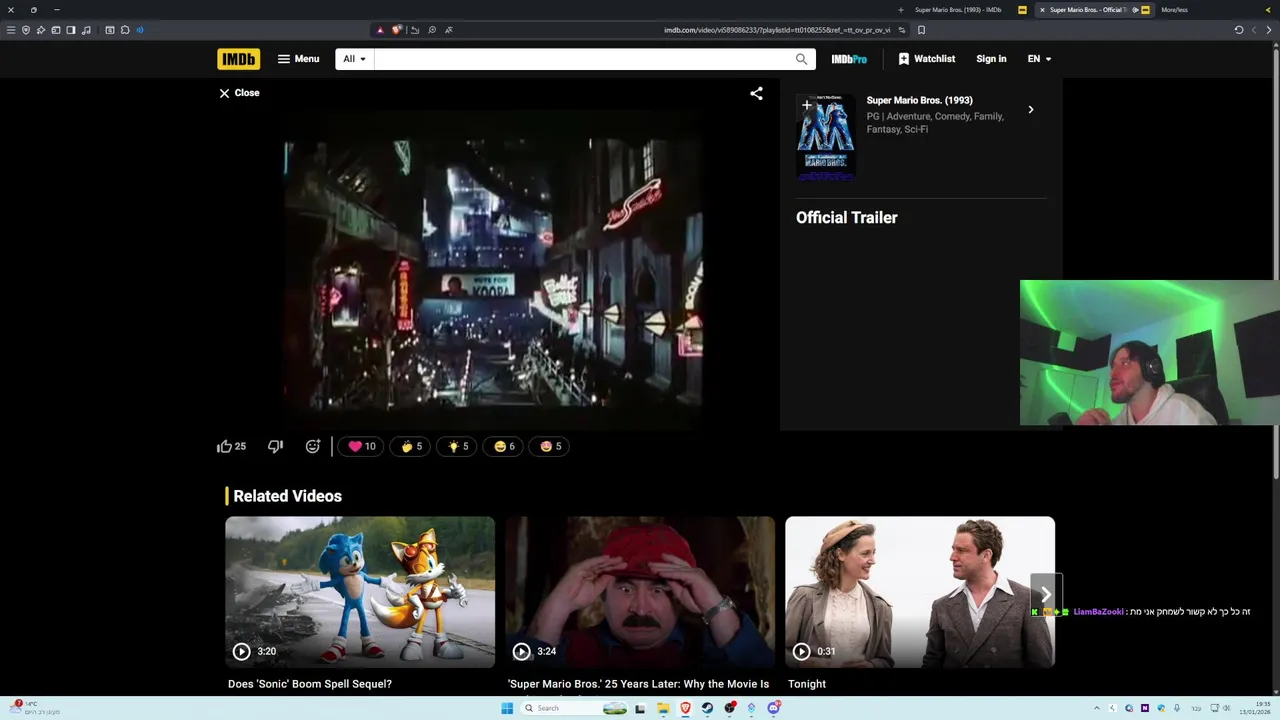The image size is (1280, 720).
Task: Click play icon on 3:20 Sonic video
Action: tap(241, 651)
